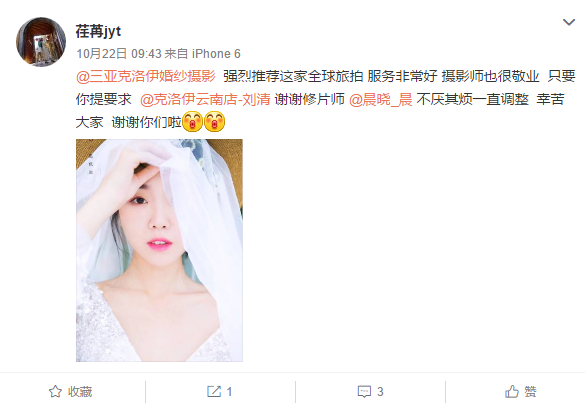Open the iPhone 6 source link
585x405 pixels.
(x=216, y=54)
